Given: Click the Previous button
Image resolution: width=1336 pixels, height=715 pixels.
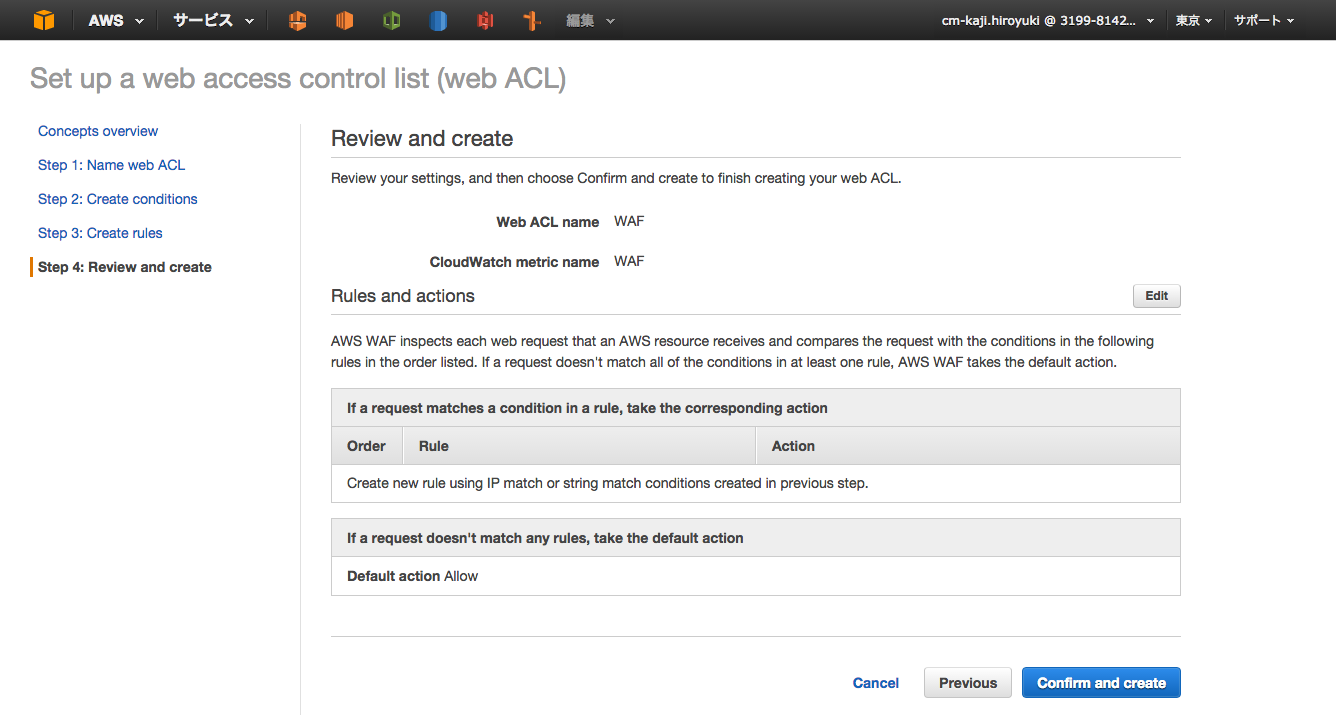Looking at the screenshot, I should pos(968,683).
